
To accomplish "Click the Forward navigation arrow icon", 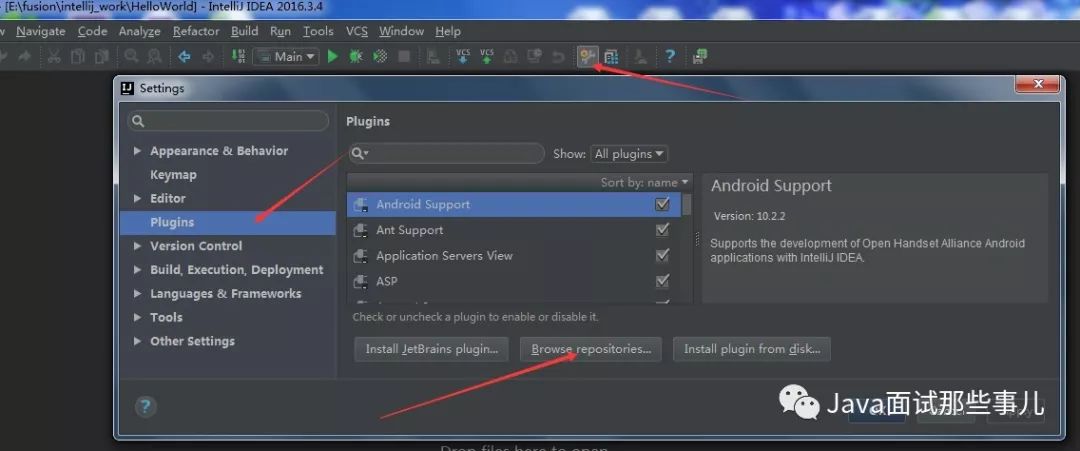I will [x=208, y=56].
